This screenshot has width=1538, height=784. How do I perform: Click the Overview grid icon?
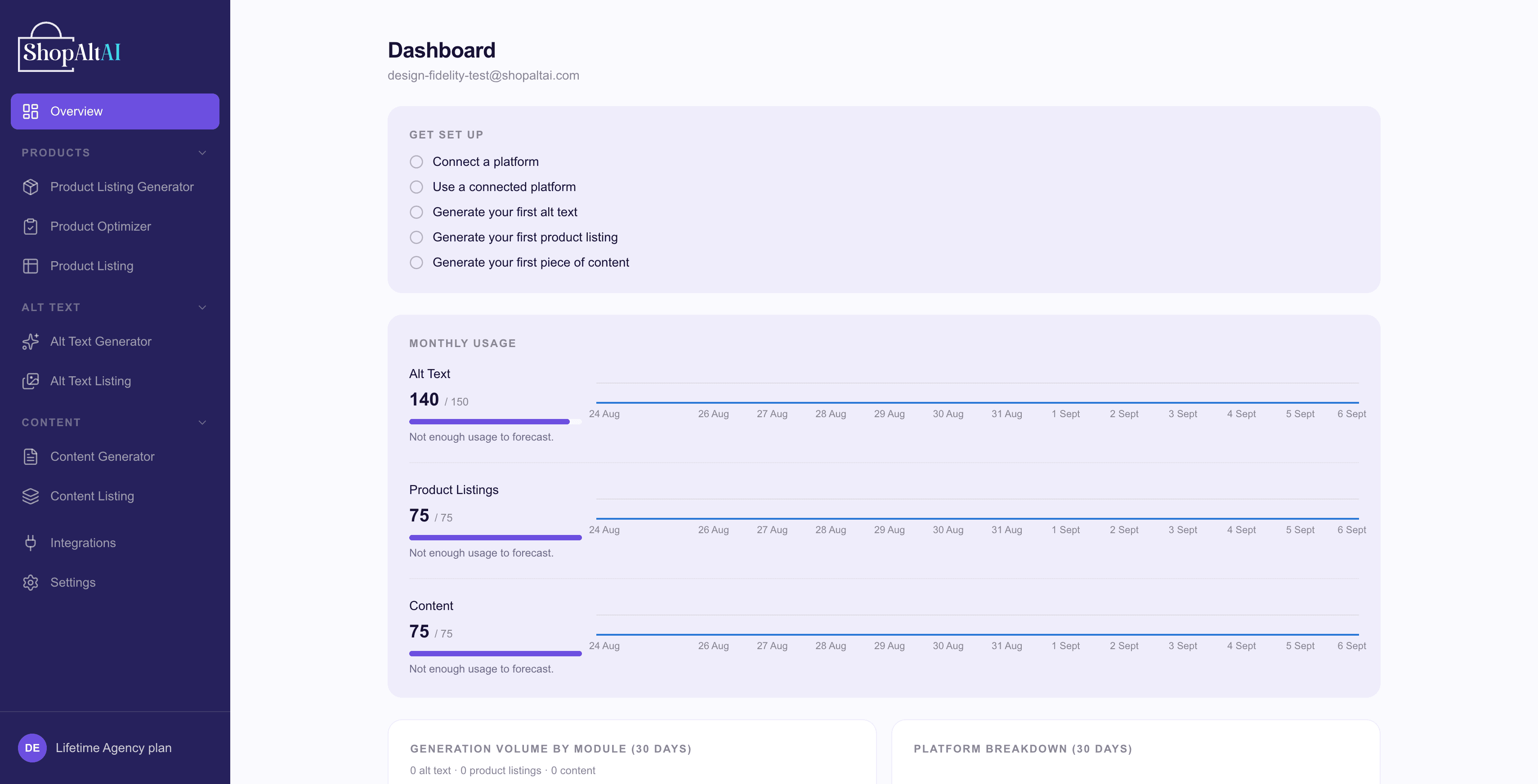[31, 111]
